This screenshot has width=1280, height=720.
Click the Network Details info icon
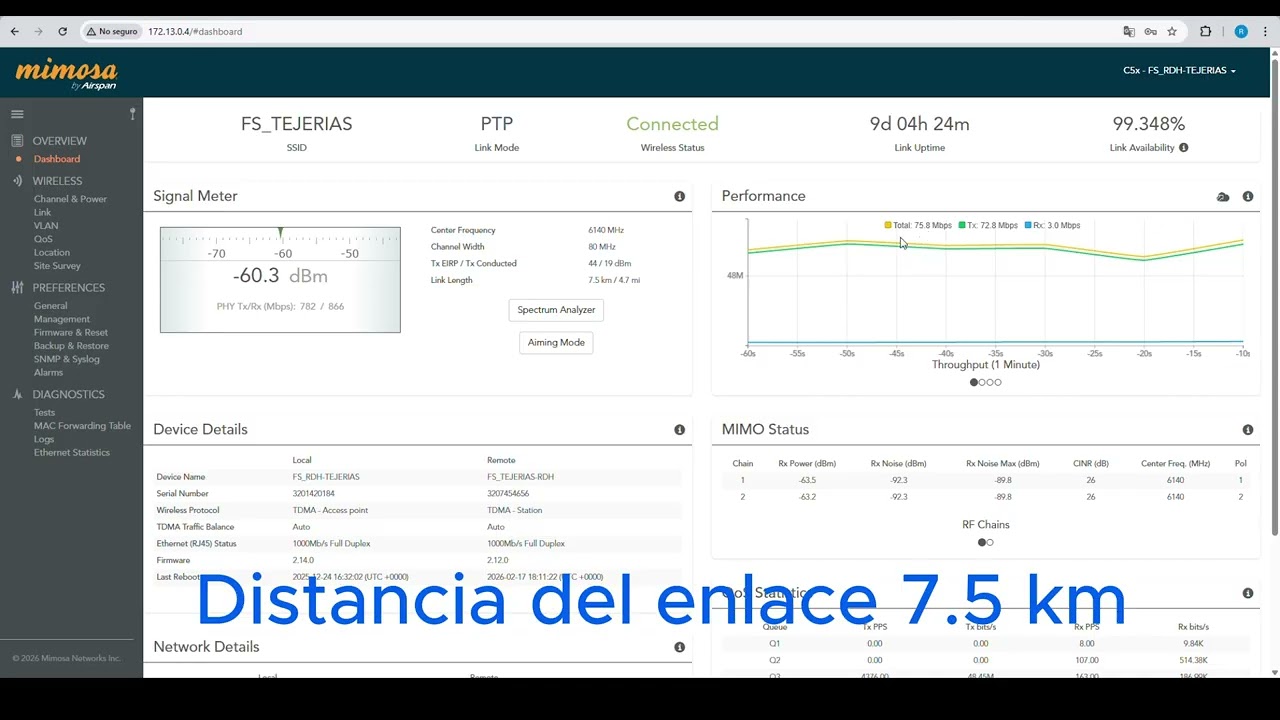[x=680, y=647]
